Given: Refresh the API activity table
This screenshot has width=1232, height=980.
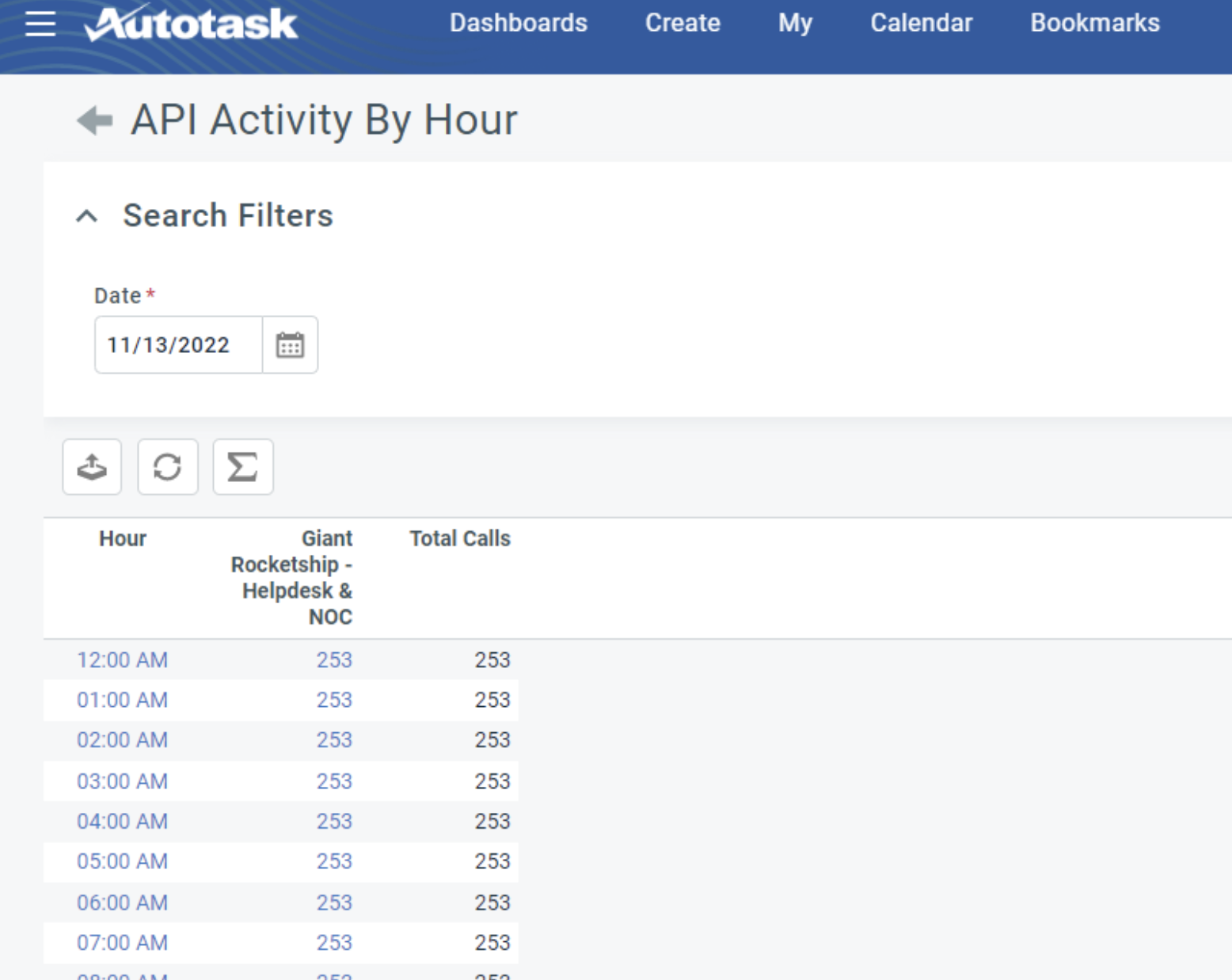Looking at the screenshot, I should (x=167, y=467).
